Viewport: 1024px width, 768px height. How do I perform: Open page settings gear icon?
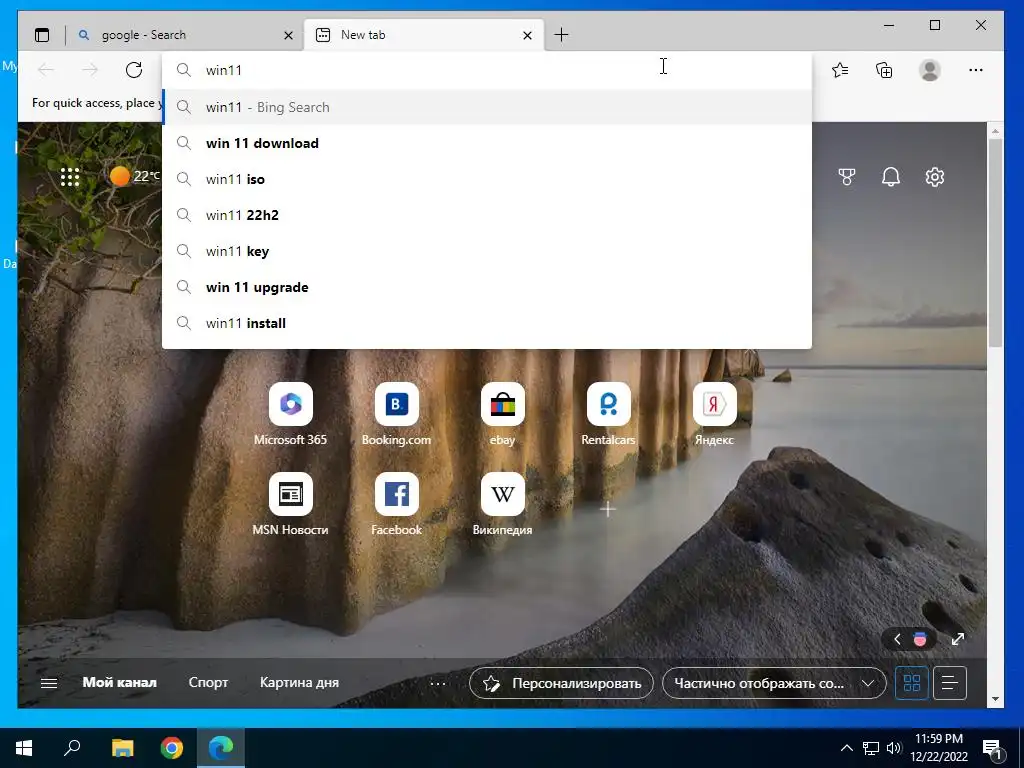point(935,177)
